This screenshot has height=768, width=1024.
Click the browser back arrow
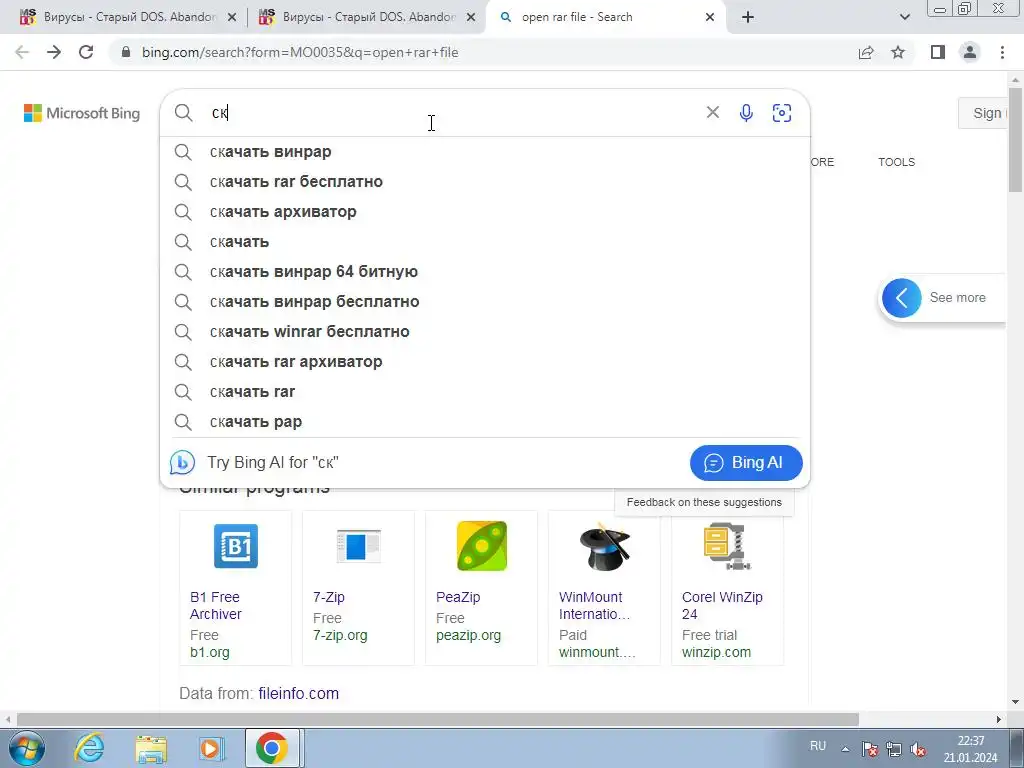coord(22,52)
